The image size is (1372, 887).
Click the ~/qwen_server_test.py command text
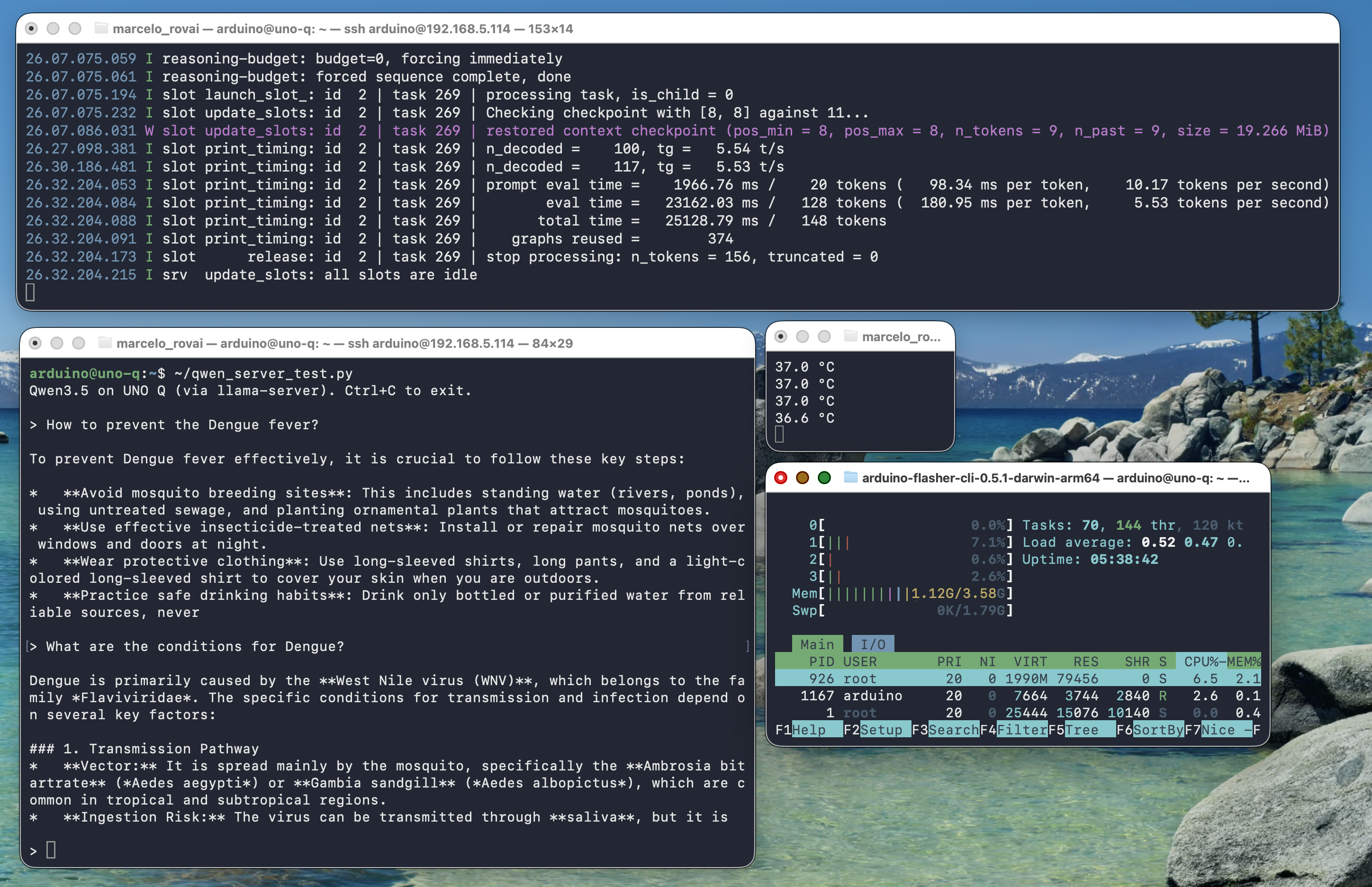coord(263,373)
